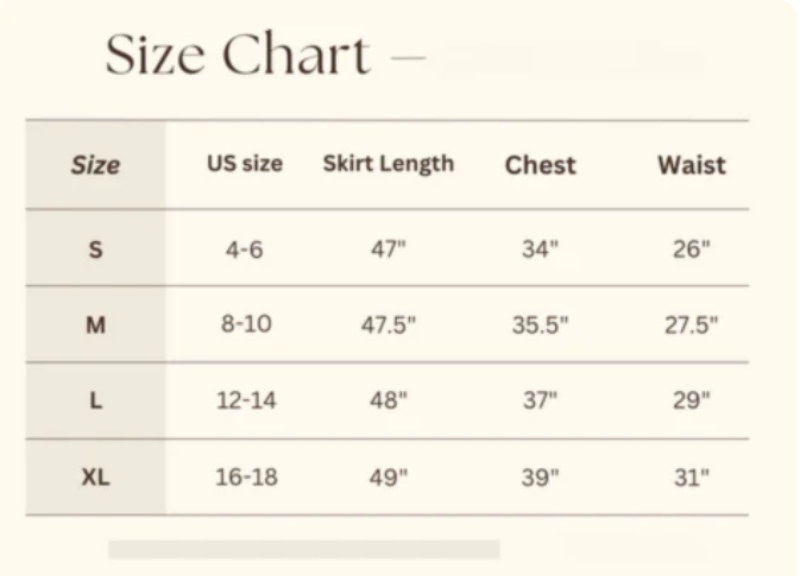
Task: Click the US size column header
Action: pos(245,163)
